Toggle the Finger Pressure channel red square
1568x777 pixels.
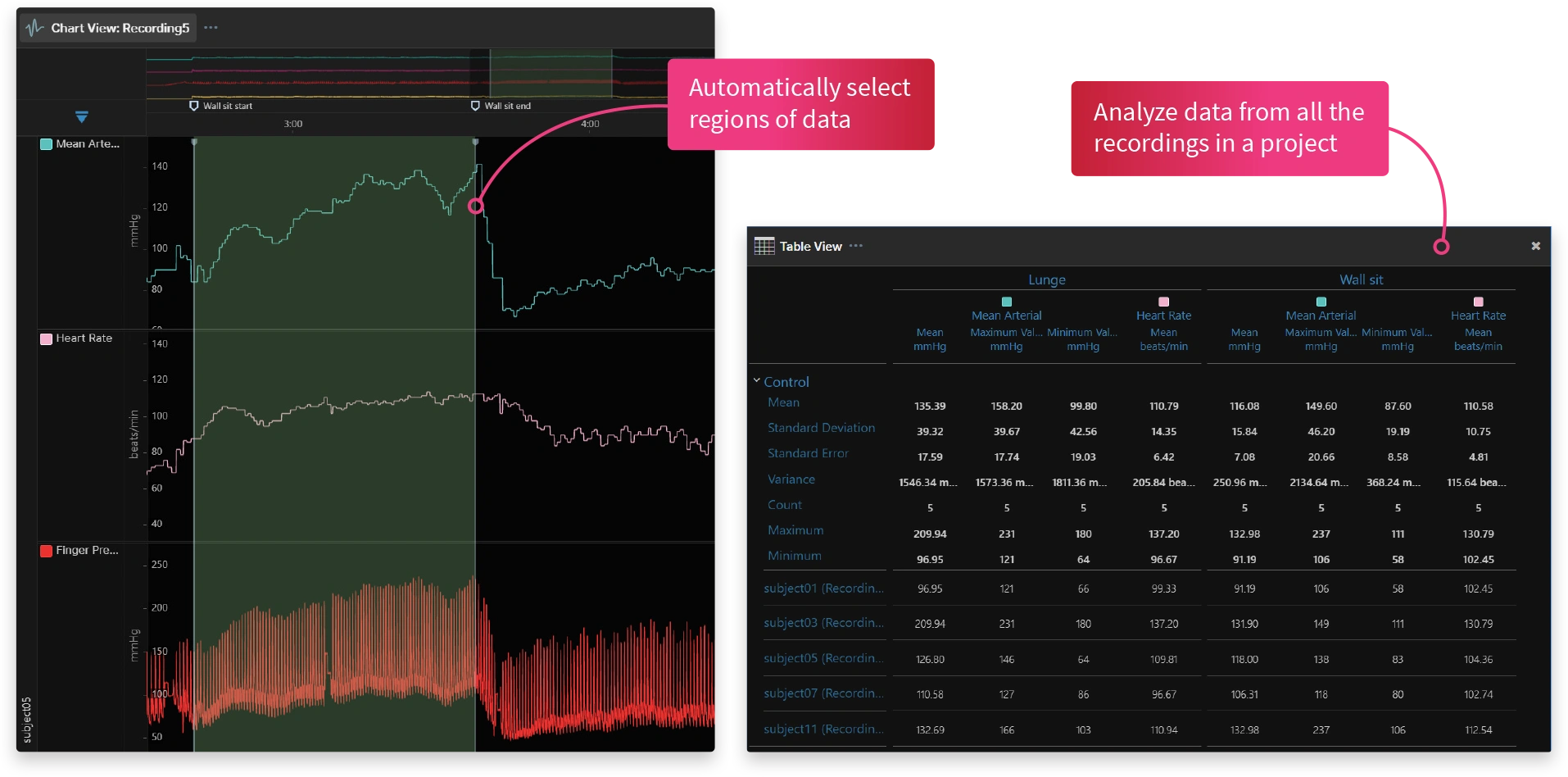pyautogui.click(x=47, y=551)
